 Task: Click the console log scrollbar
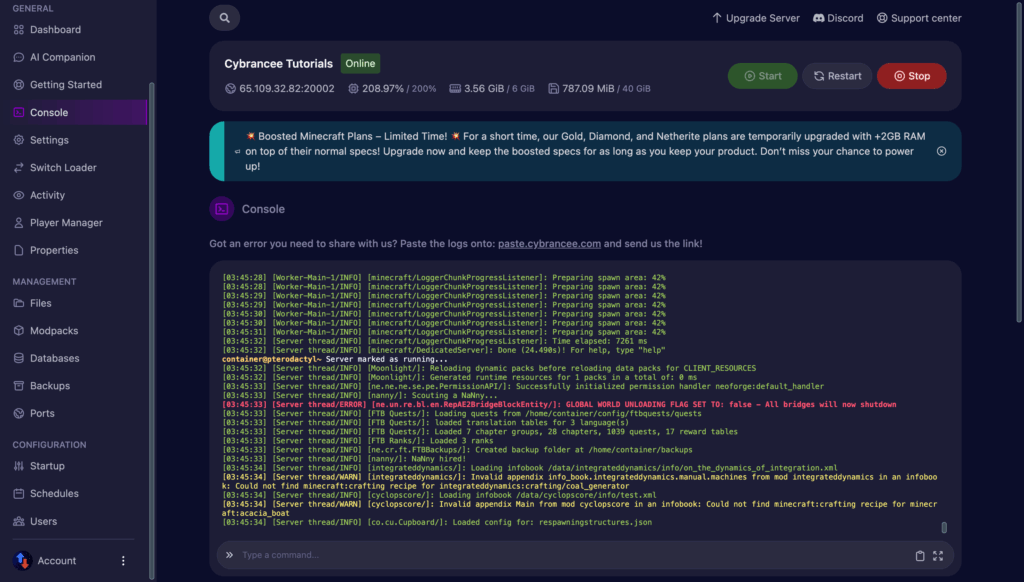944,527
